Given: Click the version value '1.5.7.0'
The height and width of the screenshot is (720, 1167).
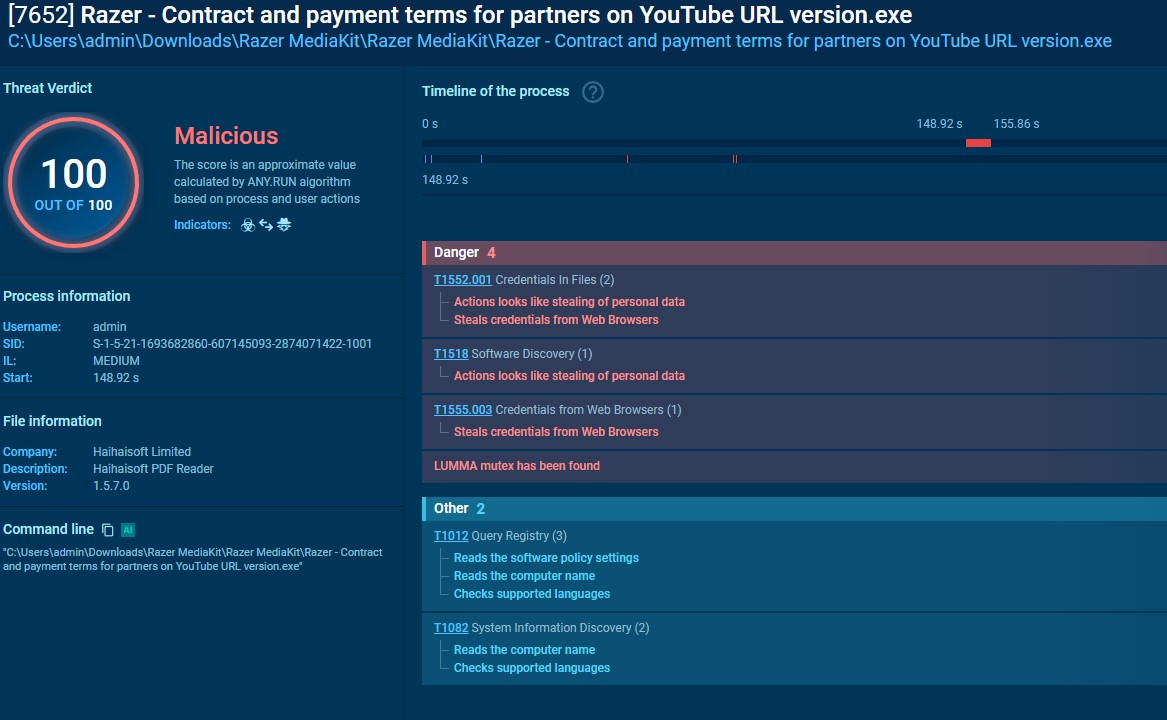Looking at the screenshot, I should (x=111, y=486).
